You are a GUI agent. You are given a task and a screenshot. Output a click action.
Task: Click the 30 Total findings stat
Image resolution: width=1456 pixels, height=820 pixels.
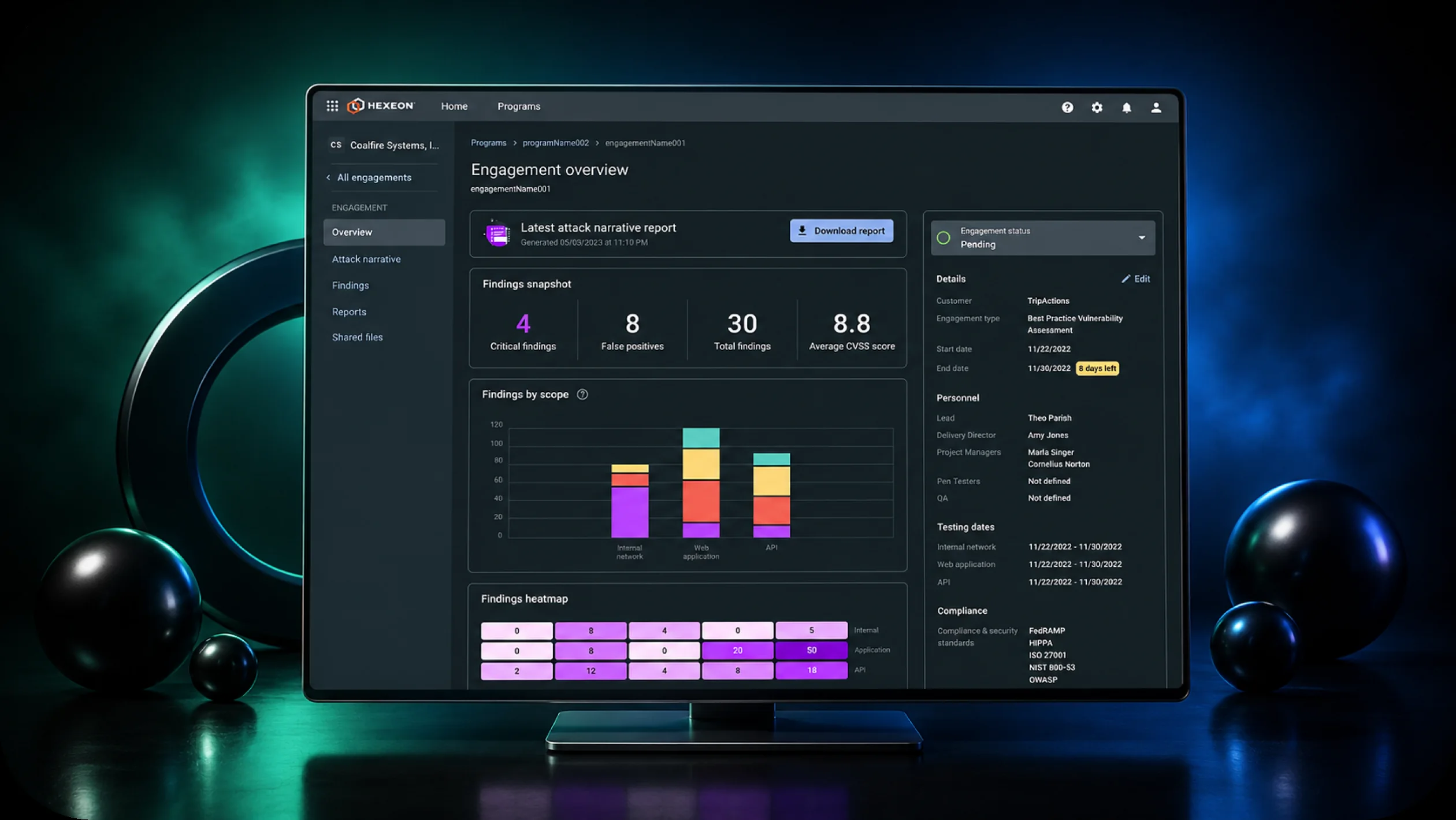pyautogui.click(x=742, y=331)
